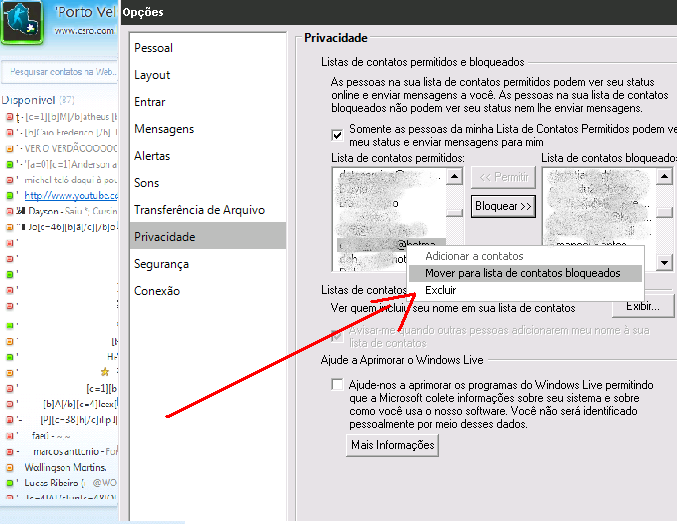
Task: Click status icon next to Dayson contact
Action: point(8,211)
